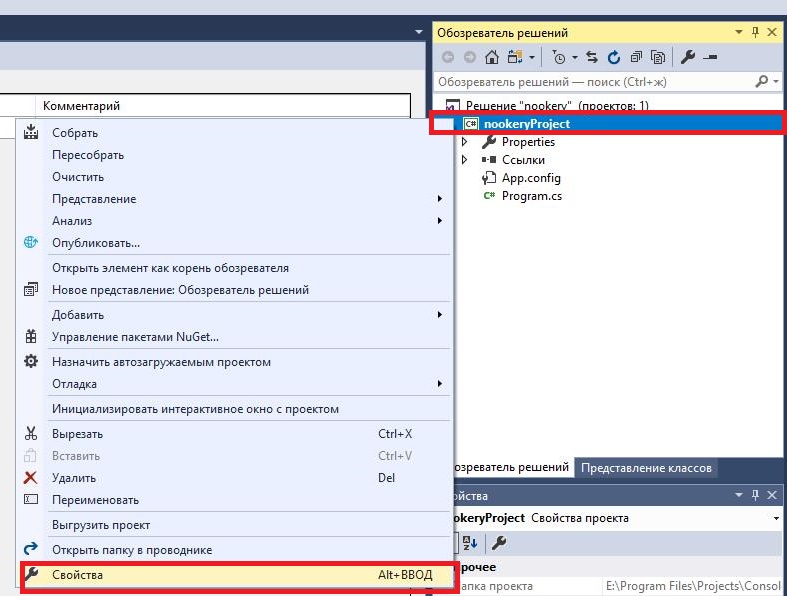Choose Управление пакетами NuGet...
The image size is (787, 596).
pyautogui.click(x=235, y=337)
